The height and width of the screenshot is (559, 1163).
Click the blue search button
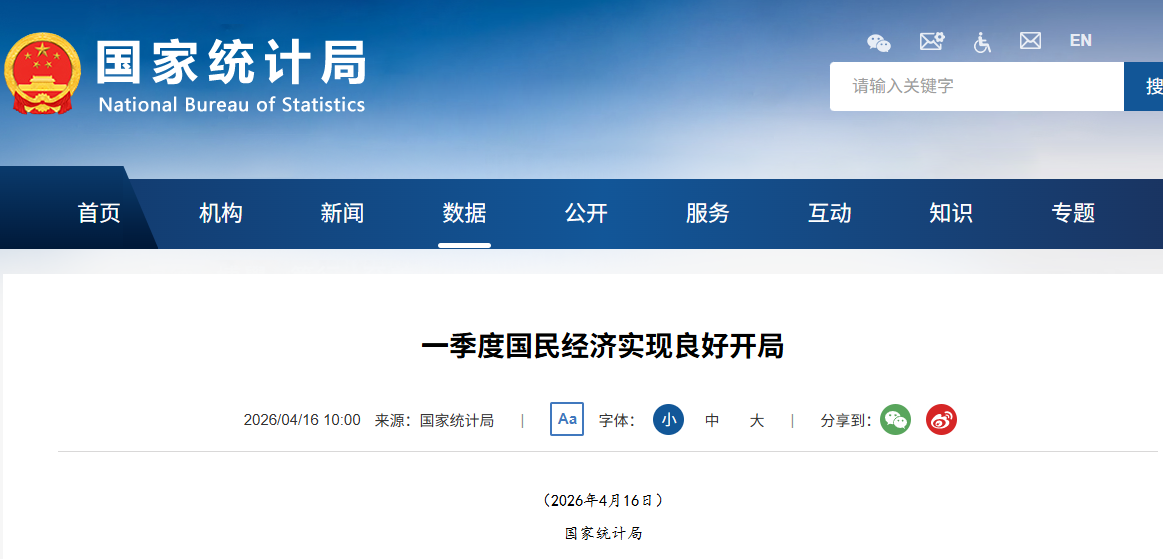point(1144,87)
